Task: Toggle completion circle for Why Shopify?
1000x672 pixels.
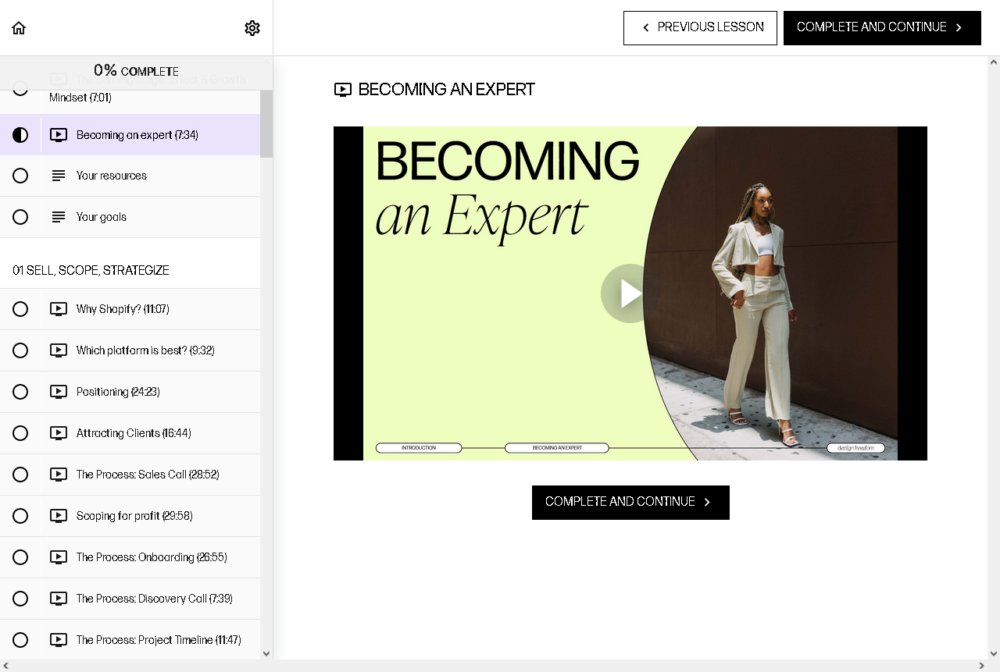Action: pyautogui.click(x=20, y=309)
